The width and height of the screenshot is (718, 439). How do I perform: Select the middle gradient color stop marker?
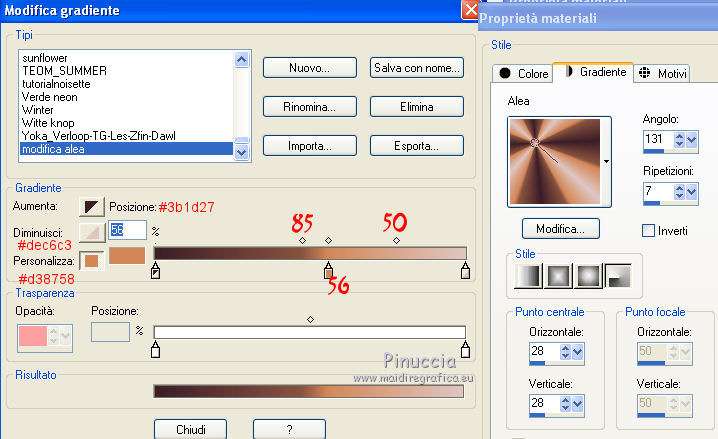tap(328, 271)
